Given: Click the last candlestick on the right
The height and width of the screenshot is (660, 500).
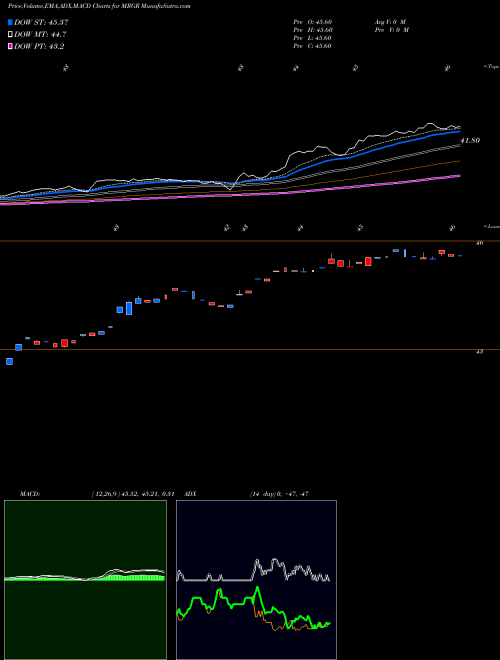Looking at the screenshot, I should (x=460, y=255).
